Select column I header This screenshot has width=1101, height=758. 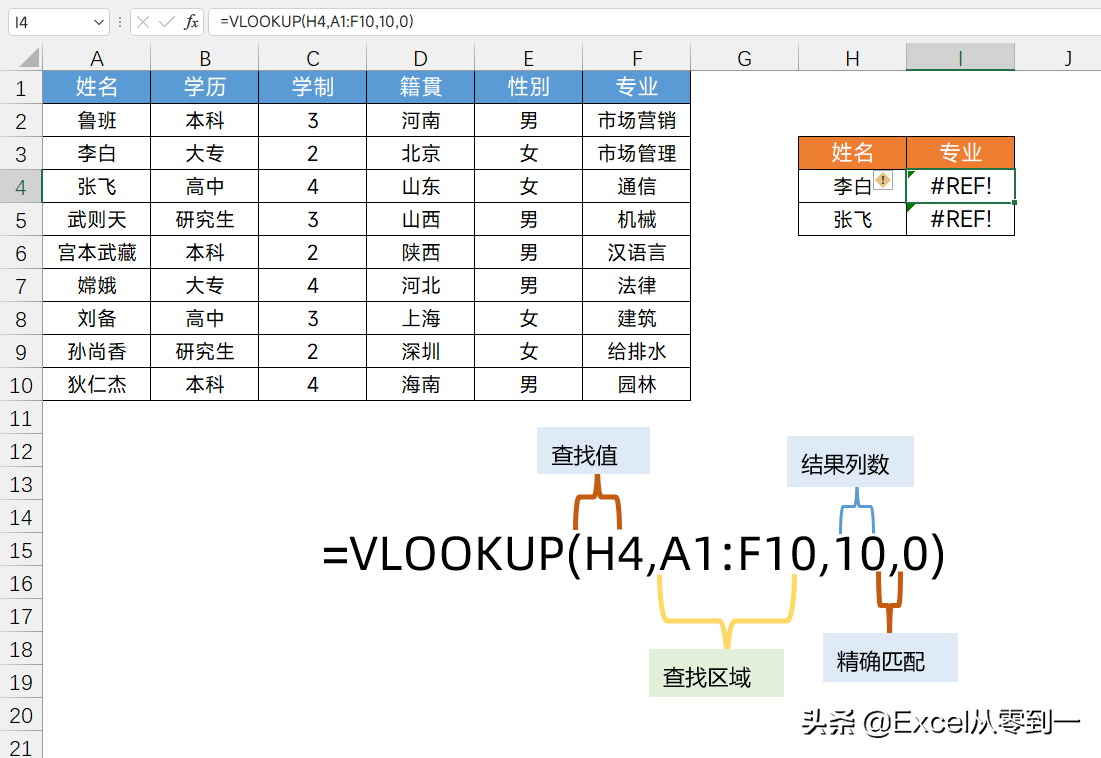click(961, 58)
